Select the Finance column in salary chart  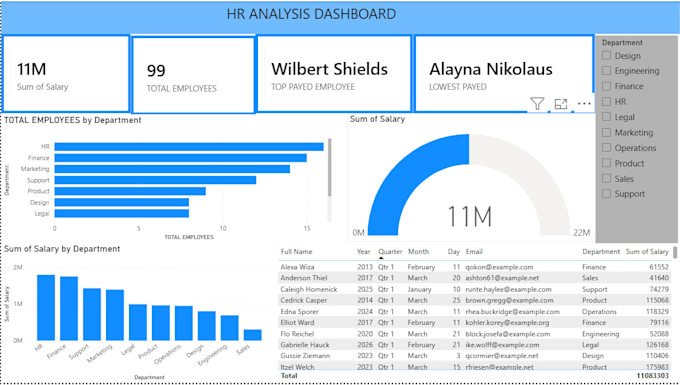pyautogui.click(x=69, y=308)
